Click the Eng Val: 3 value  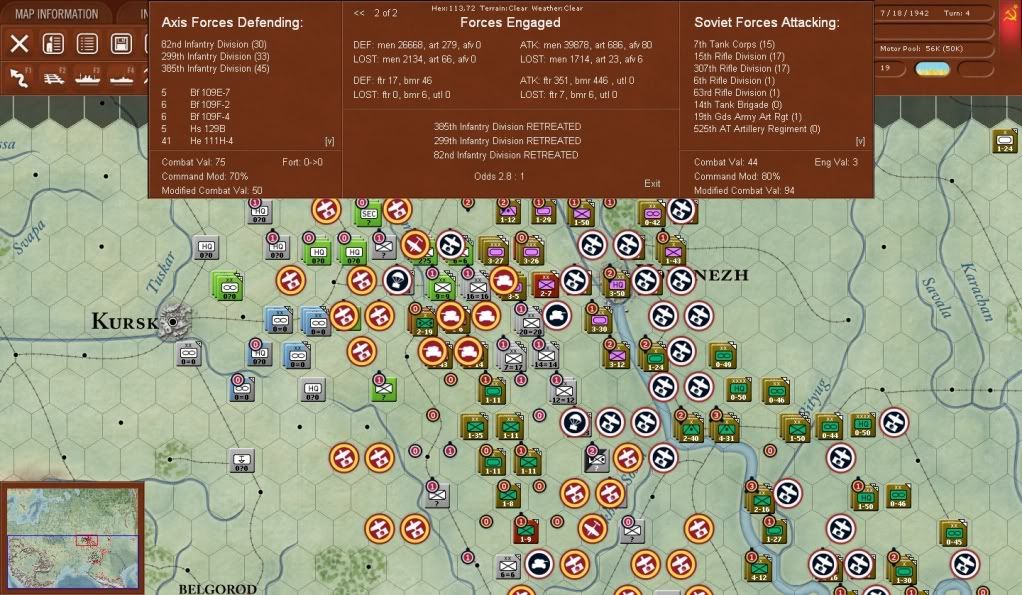coord(836,162)
